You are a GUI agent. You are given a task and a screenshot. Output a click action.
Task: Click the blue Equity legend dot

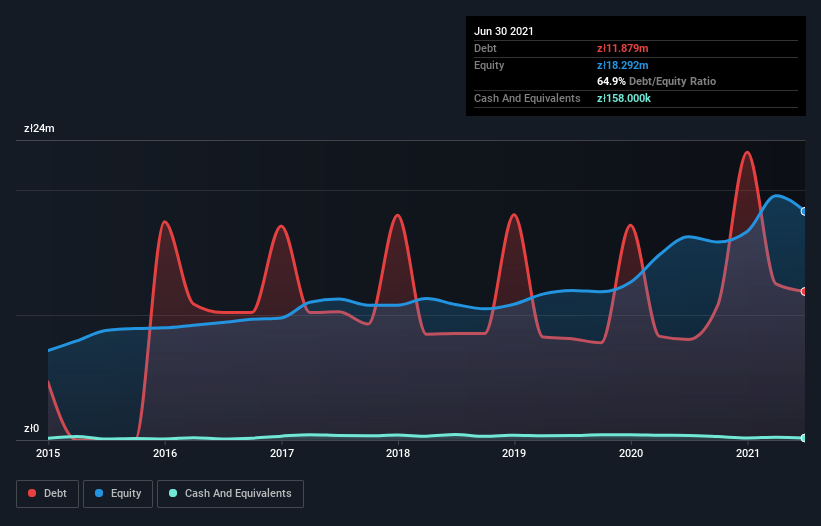pyautogui.click(x=99, y=493)
